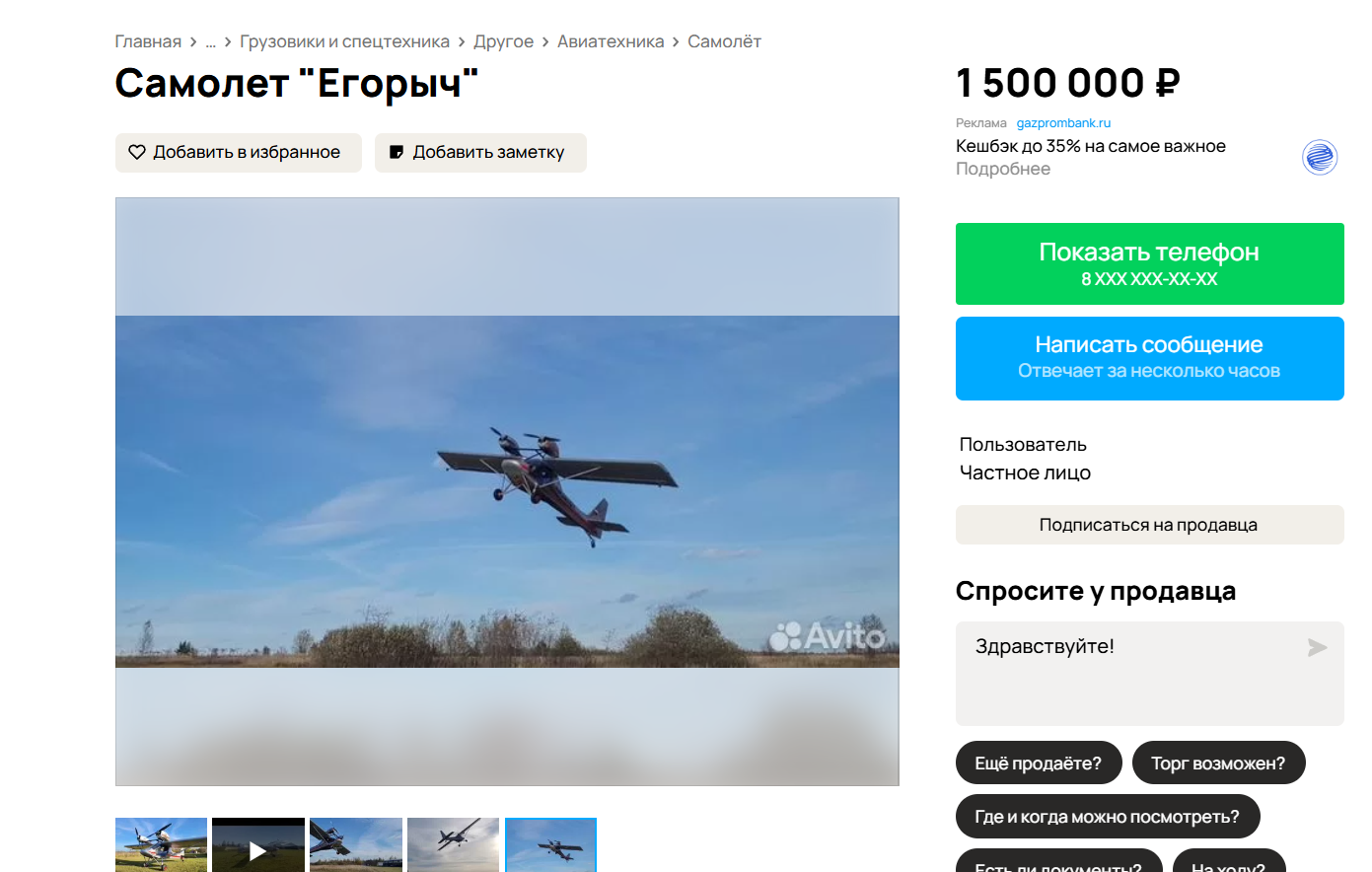The image size is (1372, 872).
Task: Select the Ещё продаёте? quick question
Action: coord(1039,763)
